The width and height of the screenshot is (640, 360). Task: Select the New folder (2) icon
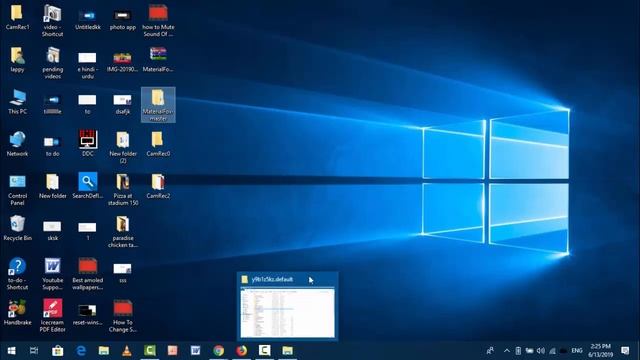click(x=122, y=147)
